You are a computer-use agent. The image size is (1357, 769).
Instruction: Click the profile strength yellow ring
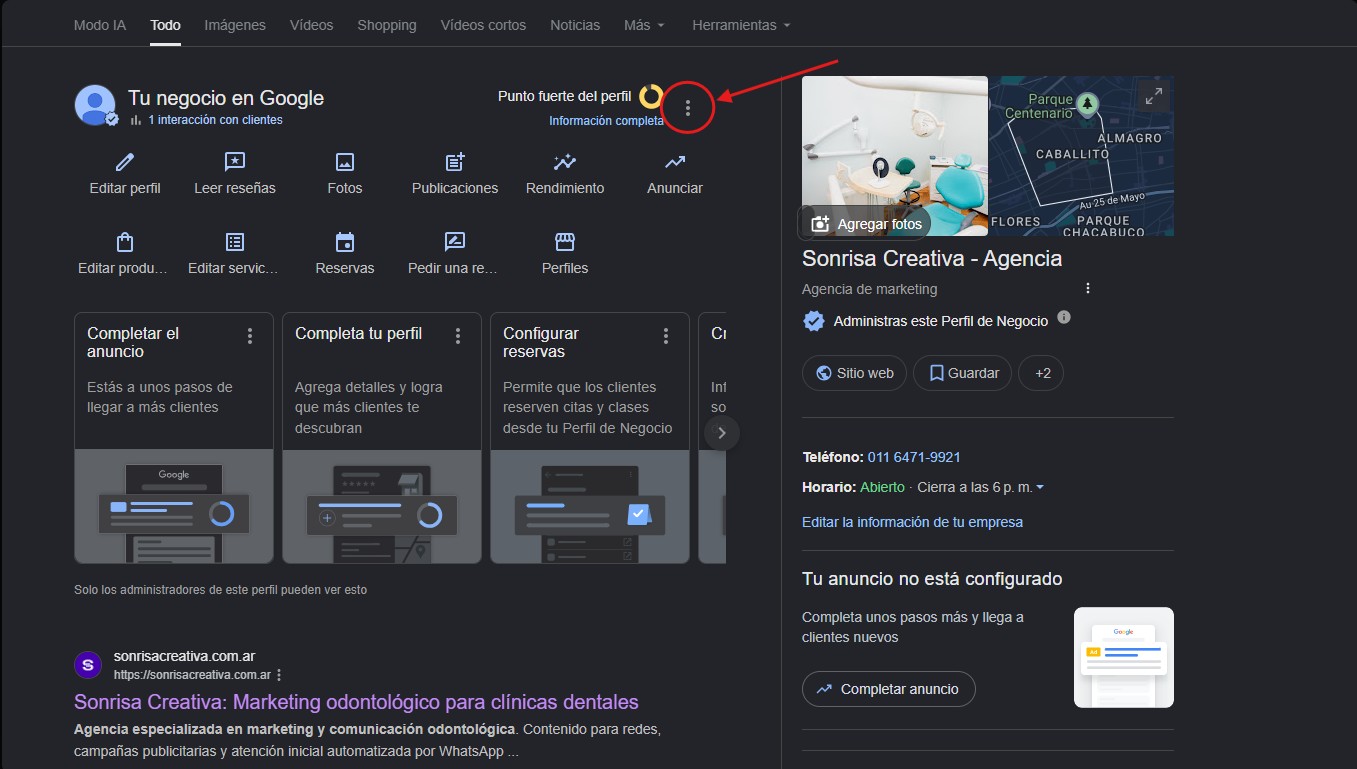point(651,96)
